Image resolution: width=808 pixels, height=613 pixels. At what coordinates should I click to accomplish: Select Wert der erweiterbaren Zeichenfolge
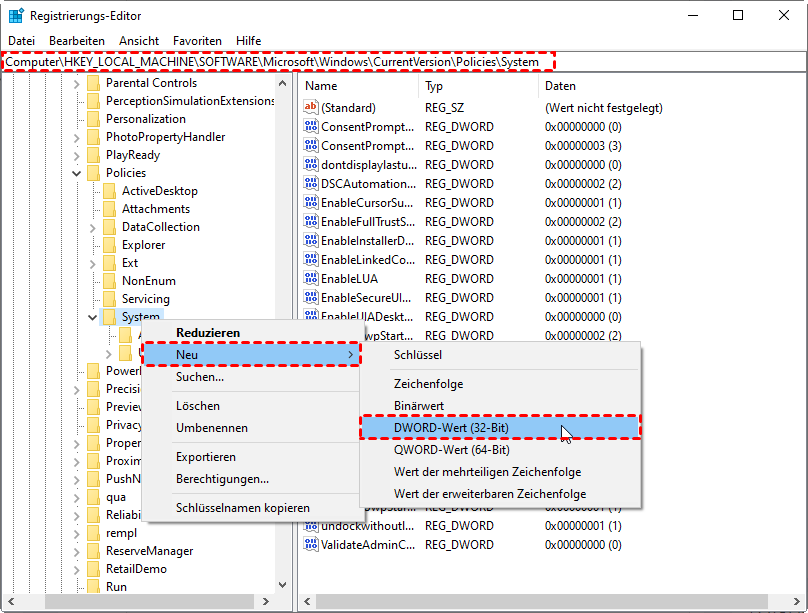pos(500,493)
